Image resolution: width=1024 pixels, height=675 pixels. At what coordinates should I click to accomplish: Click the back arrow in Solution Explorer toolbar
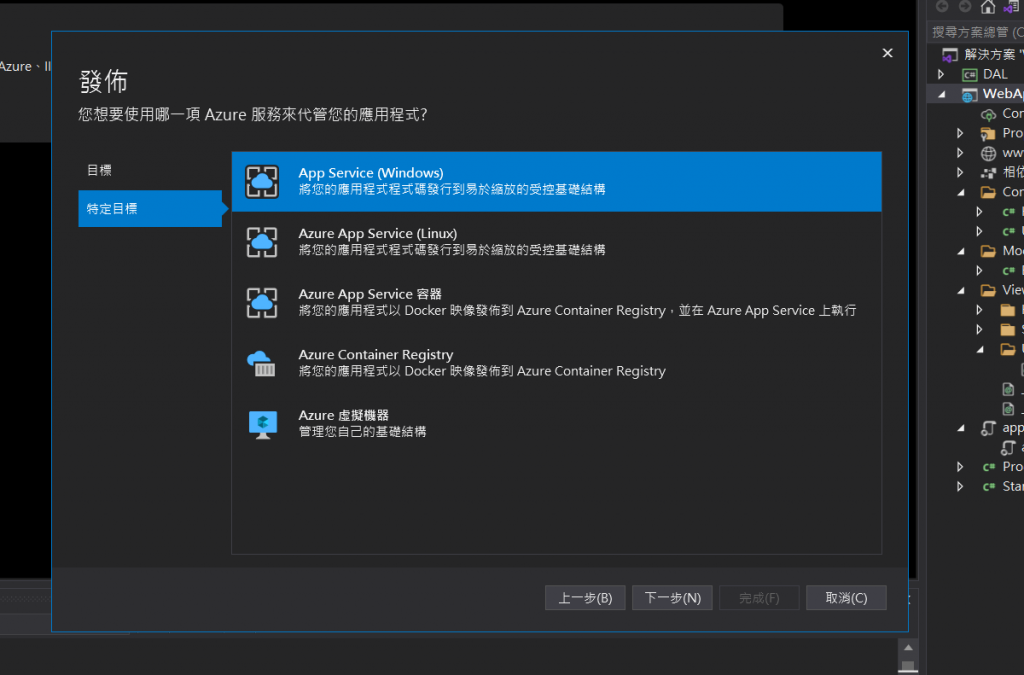(x=942, y=7)
